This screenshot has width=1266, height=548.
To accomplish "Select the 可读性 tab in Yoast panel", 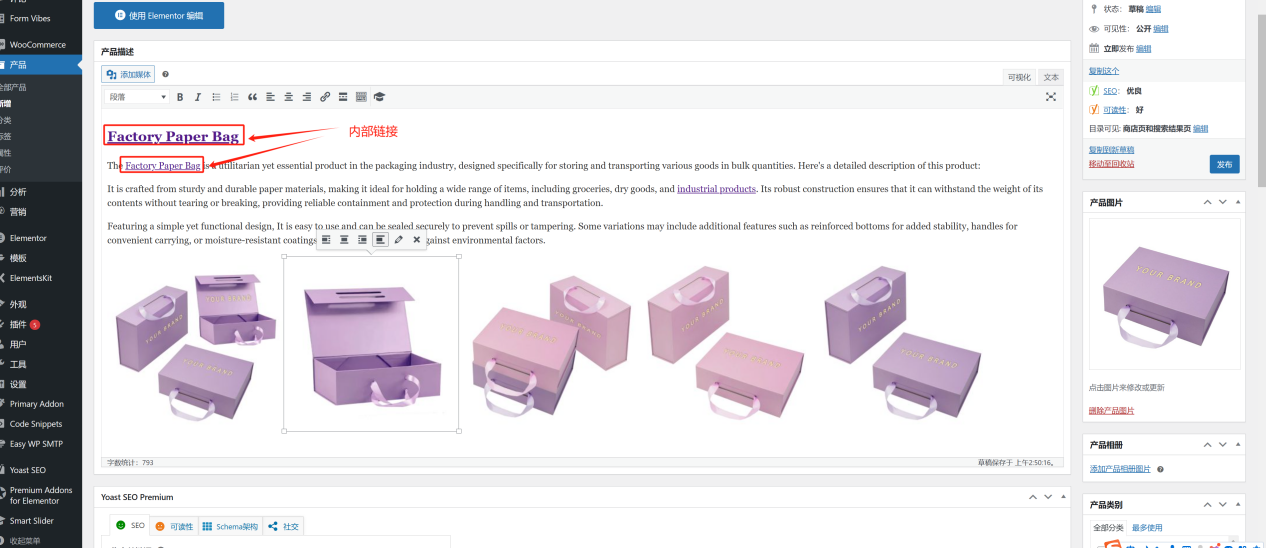I will (174, 526).
